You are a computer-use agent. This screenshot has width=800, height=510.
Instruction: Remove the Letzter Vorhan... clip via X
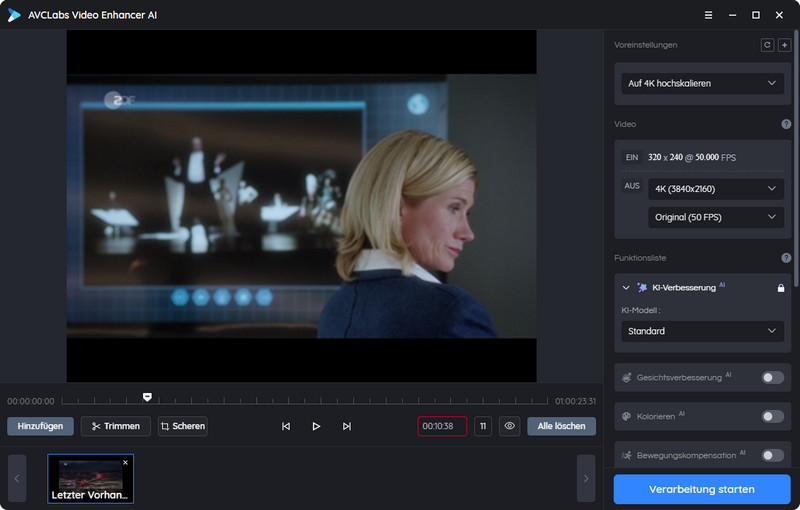pyautogui.click(x=126, y=463)
